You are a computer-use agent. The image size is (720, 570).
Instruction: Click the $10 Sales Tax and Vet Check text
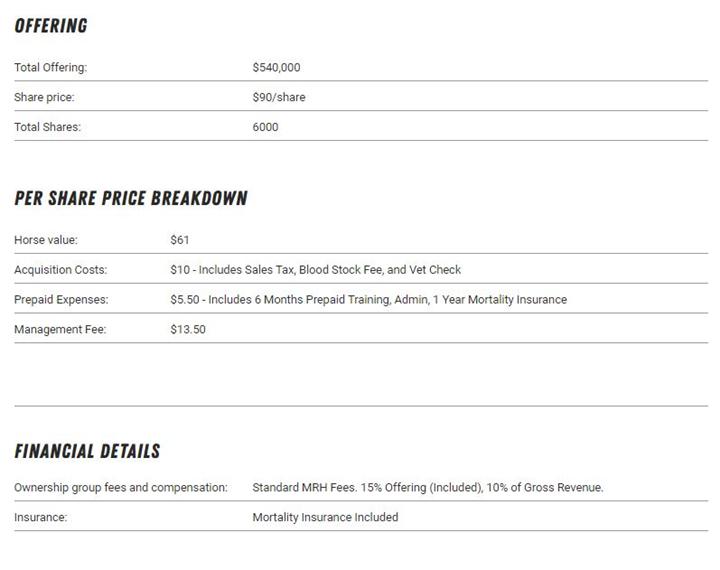click(316, 270)
